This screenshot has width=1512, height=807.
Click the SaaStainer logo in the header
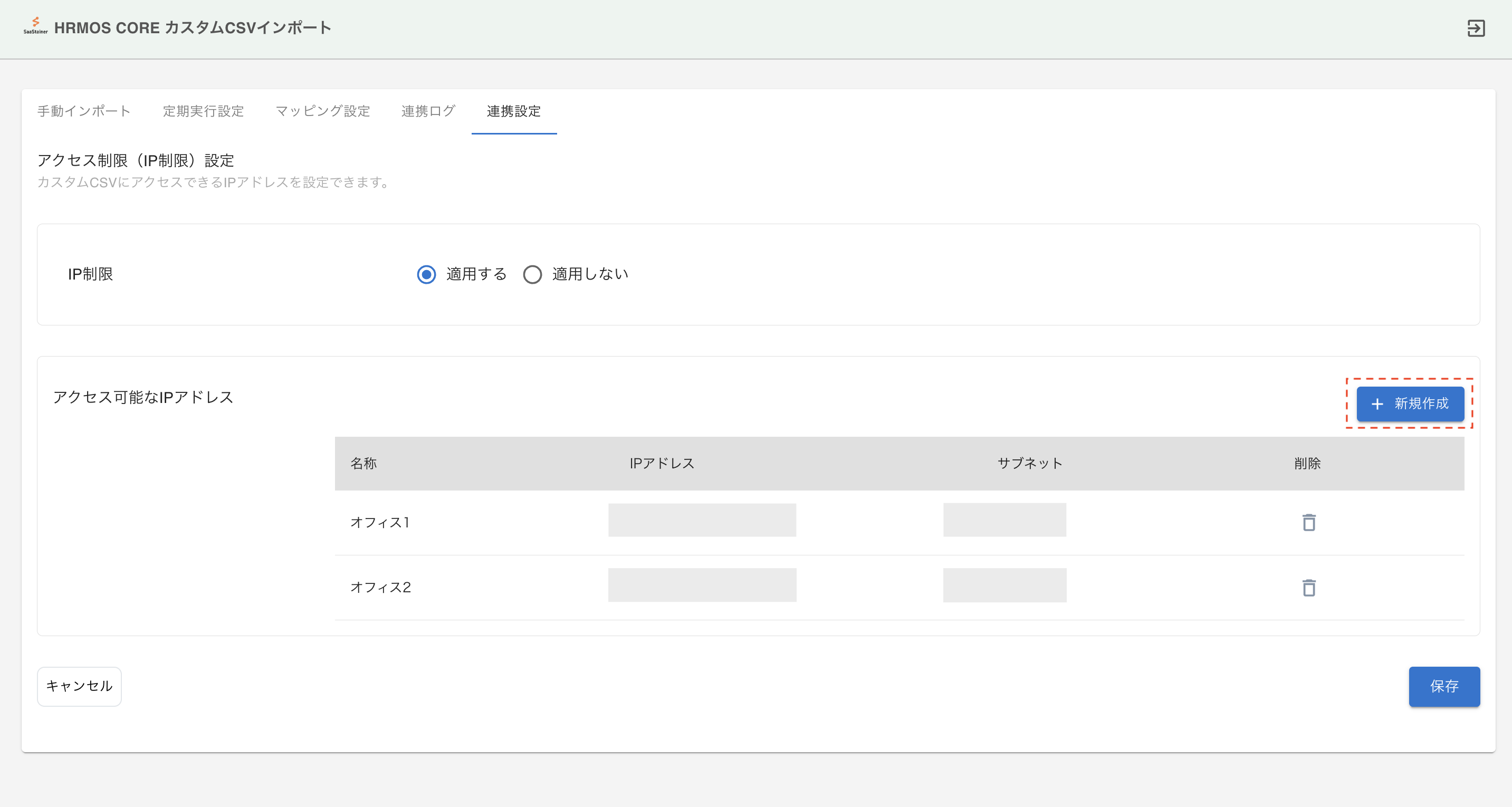point(35,26)
